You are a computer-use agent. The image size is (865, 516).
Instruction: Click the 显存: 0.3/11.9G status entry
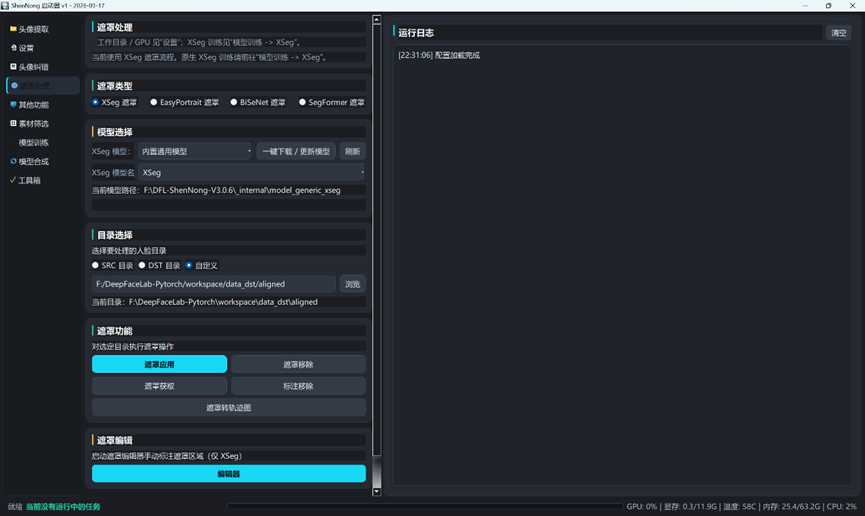point(690,507)
